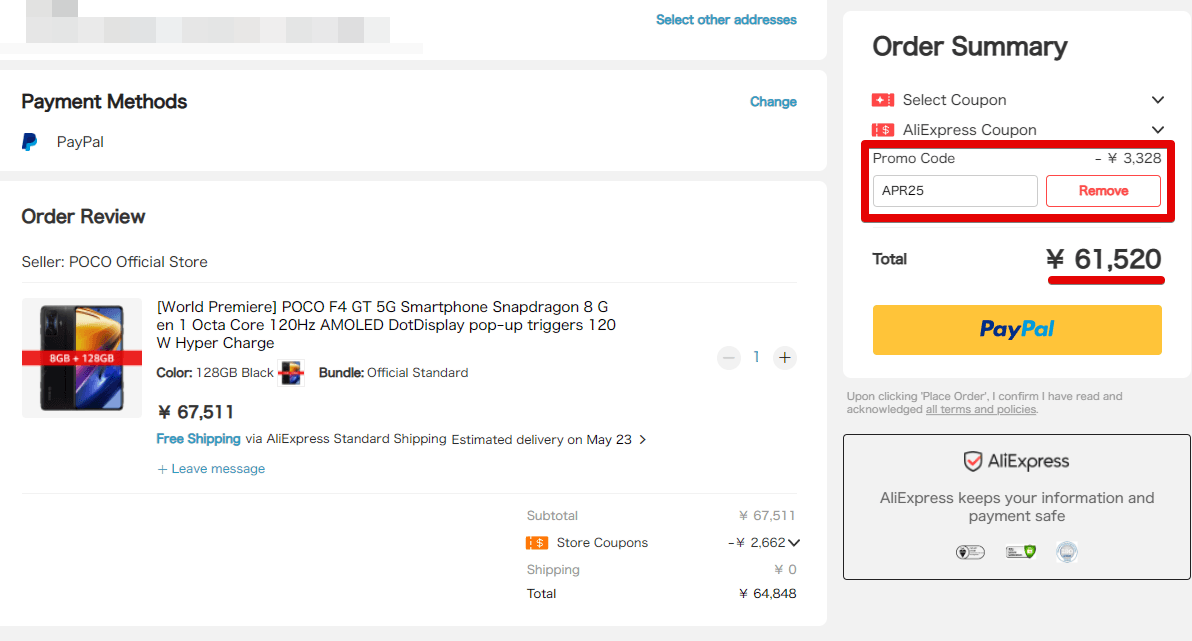This screenshot has width=1192, height=641.
Task: Remove the APR25 promo code
Action: pyautogui.click(x=1103, y=191)
